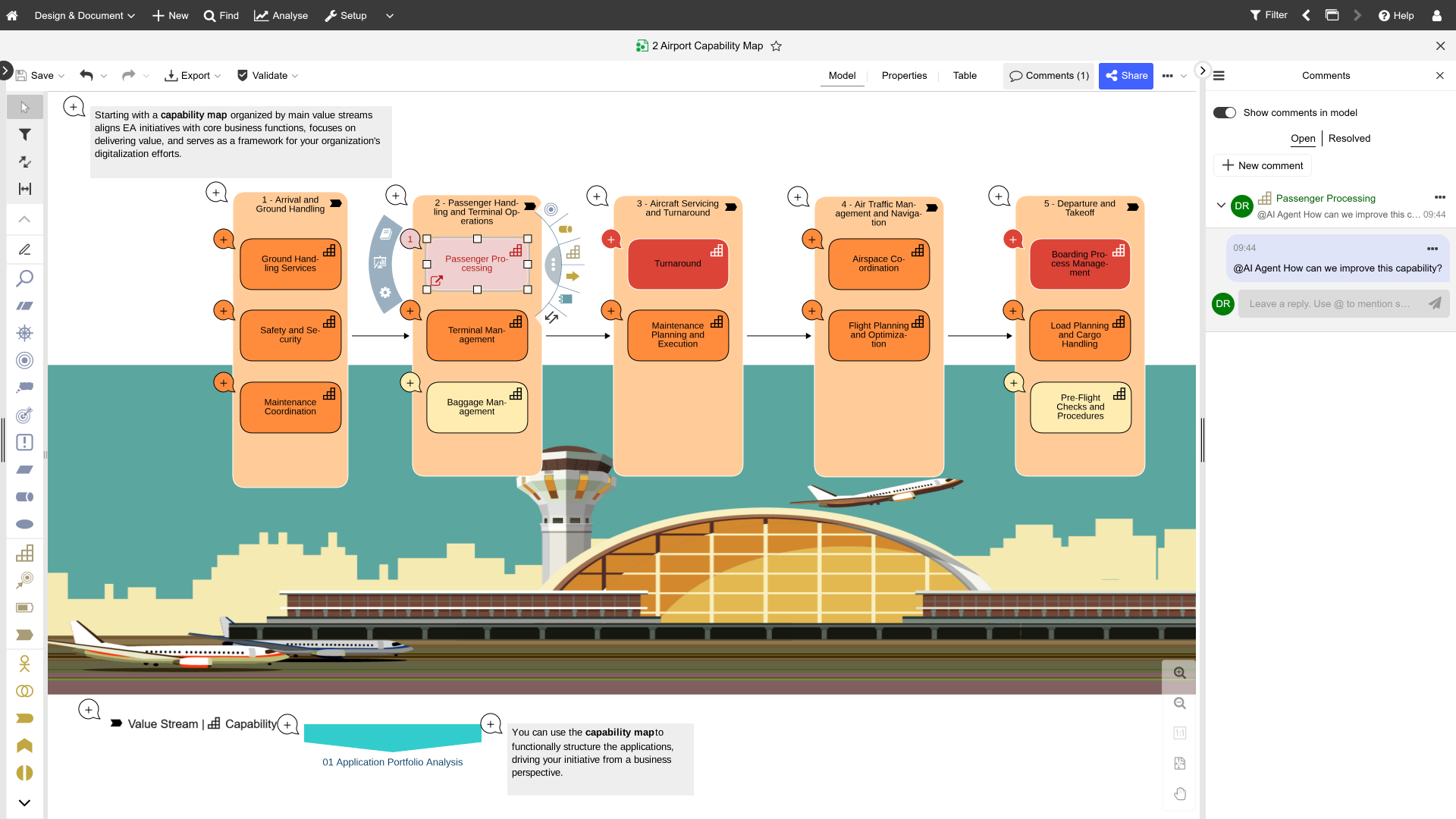The image size is (1456, 819).
Task: Collapse the Passenger Processing comment thread
Action: [x=1220, y=205]
